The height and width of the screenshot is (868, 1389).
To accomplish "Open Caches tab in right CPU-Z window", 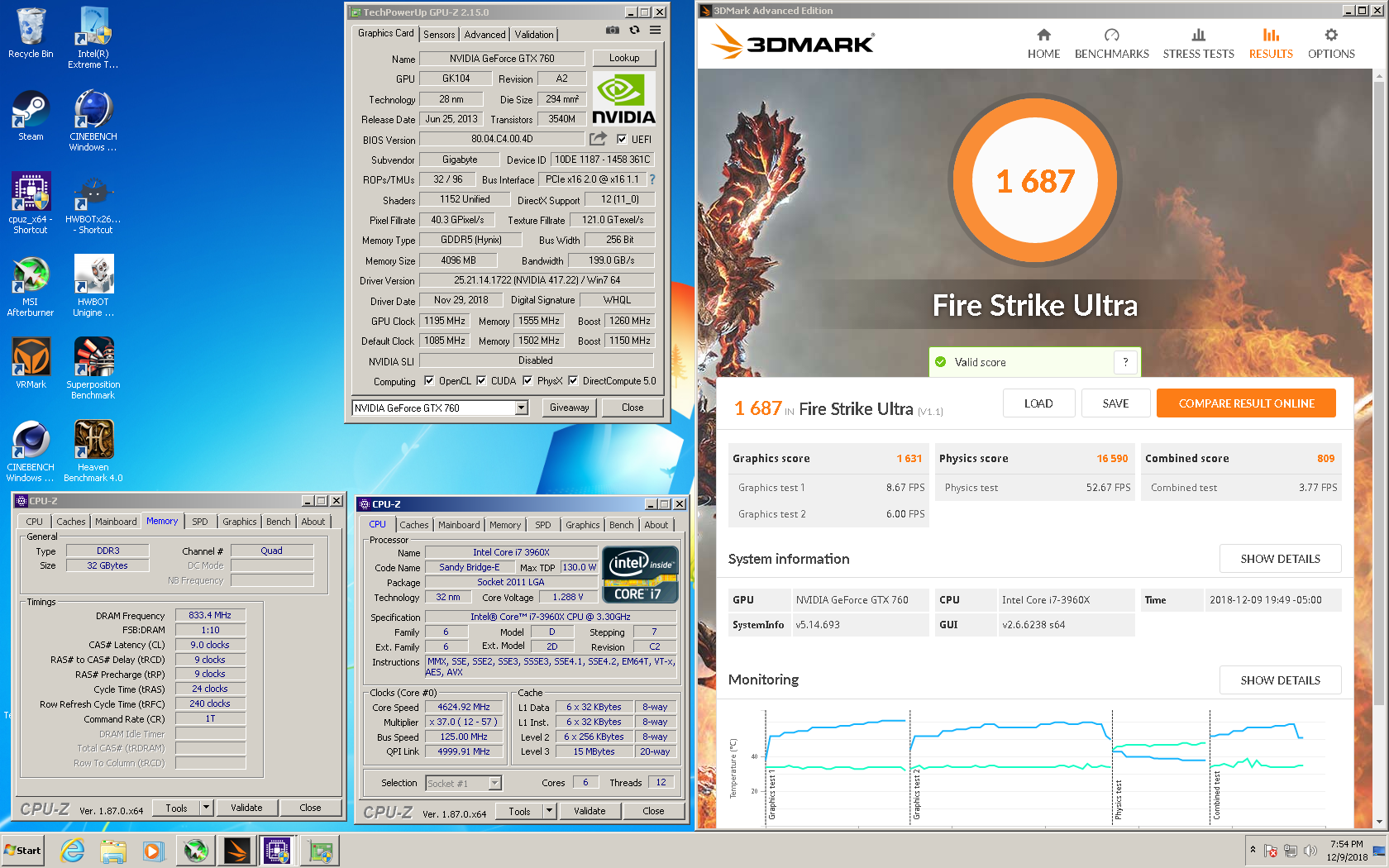I will click(x=414, y=525).
